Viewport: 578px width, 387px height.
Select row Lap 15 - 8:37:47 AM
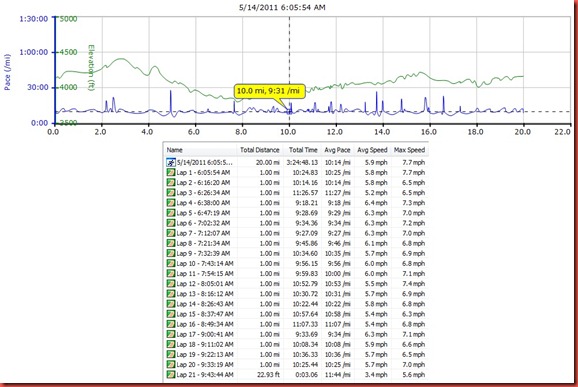pyautogui.click(x=296, y=314)
